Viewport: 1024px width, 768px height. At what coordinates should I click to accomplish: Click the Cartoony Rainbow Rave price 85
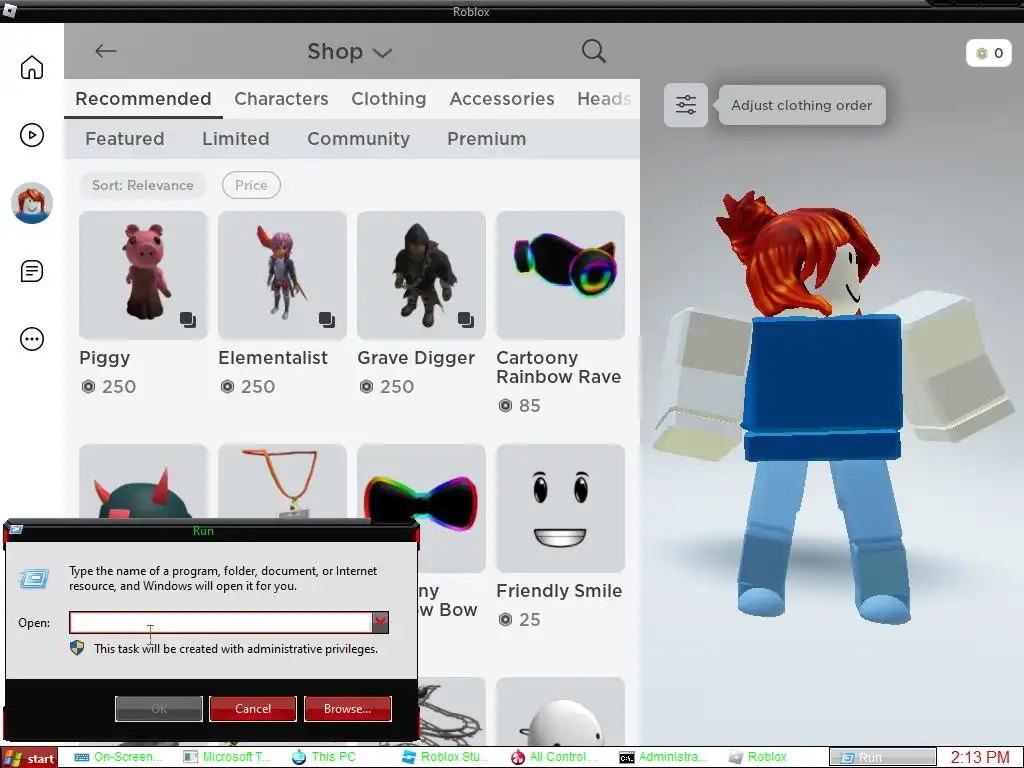[520, 406]
